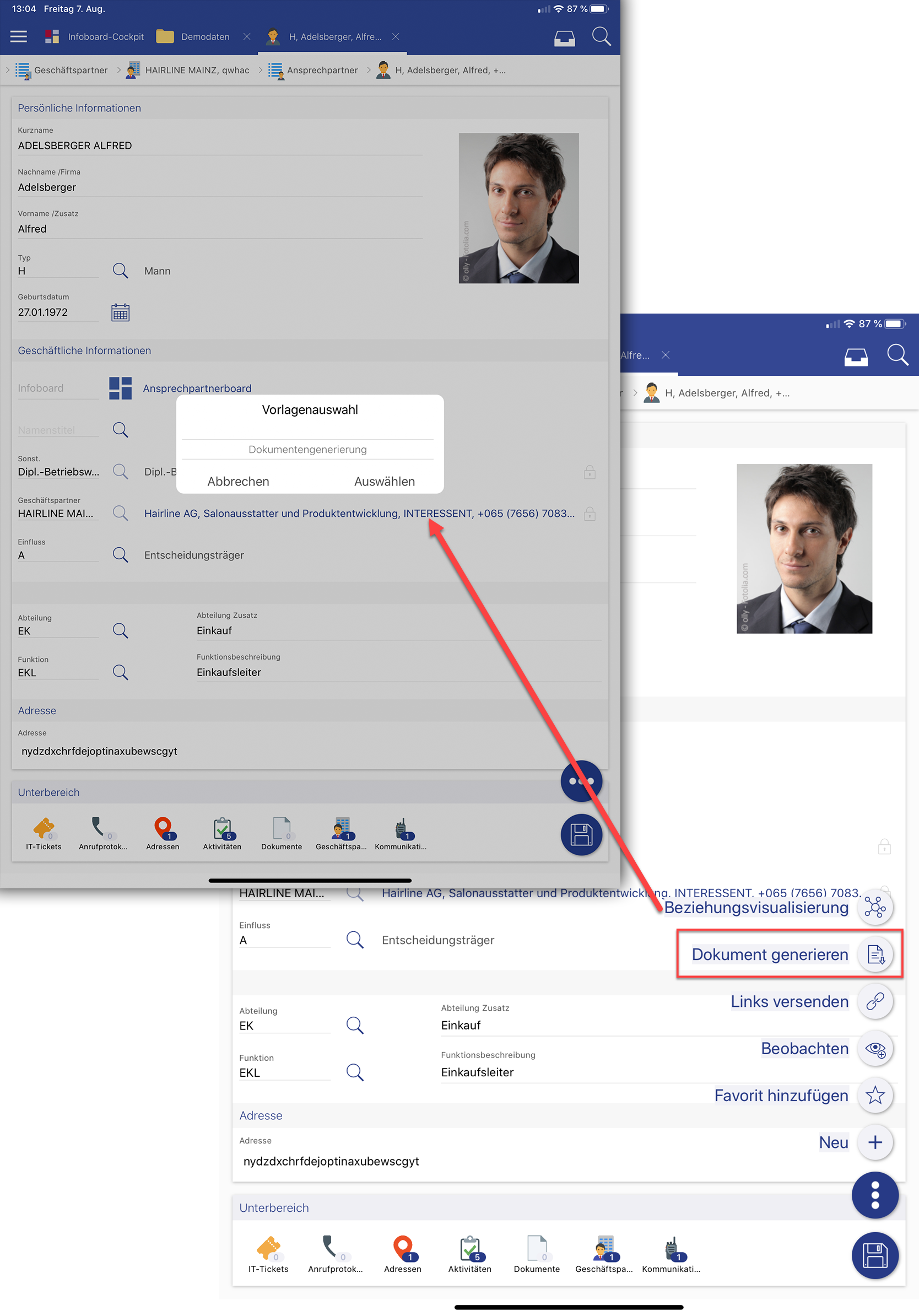Toggle Beobachten with the eye icon
919x1316 pixels.
point(875,1048)
